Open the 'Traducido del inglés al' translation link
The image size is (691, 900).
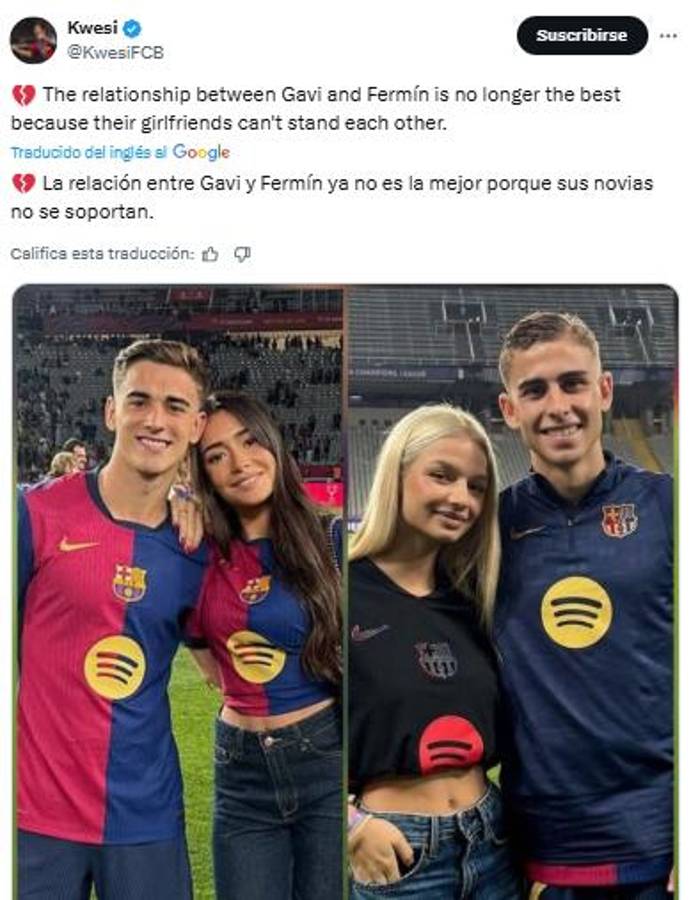(x=89, y=153)
